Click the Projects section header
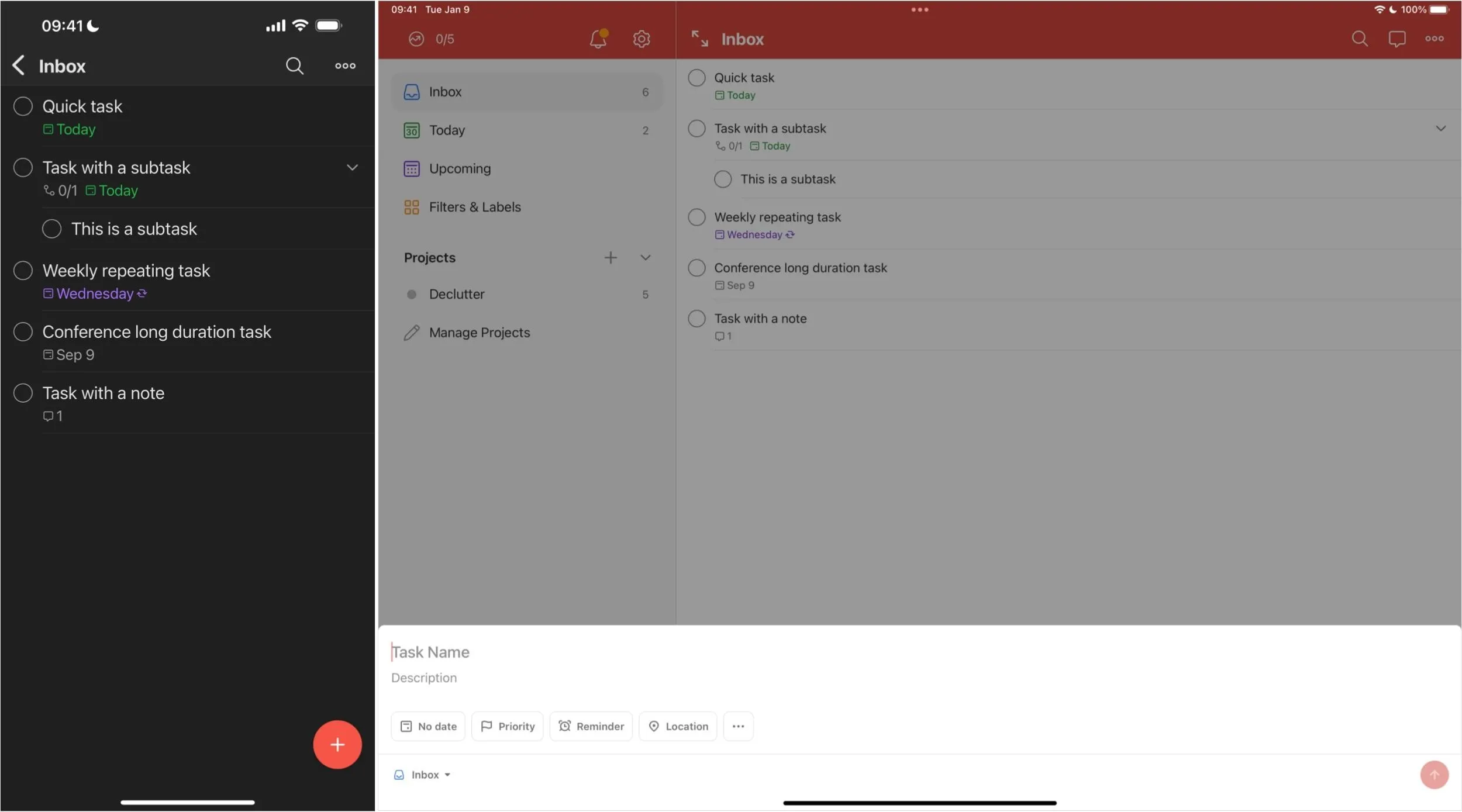This screenshot has width=1462, height=812. [x=430, y=258]
